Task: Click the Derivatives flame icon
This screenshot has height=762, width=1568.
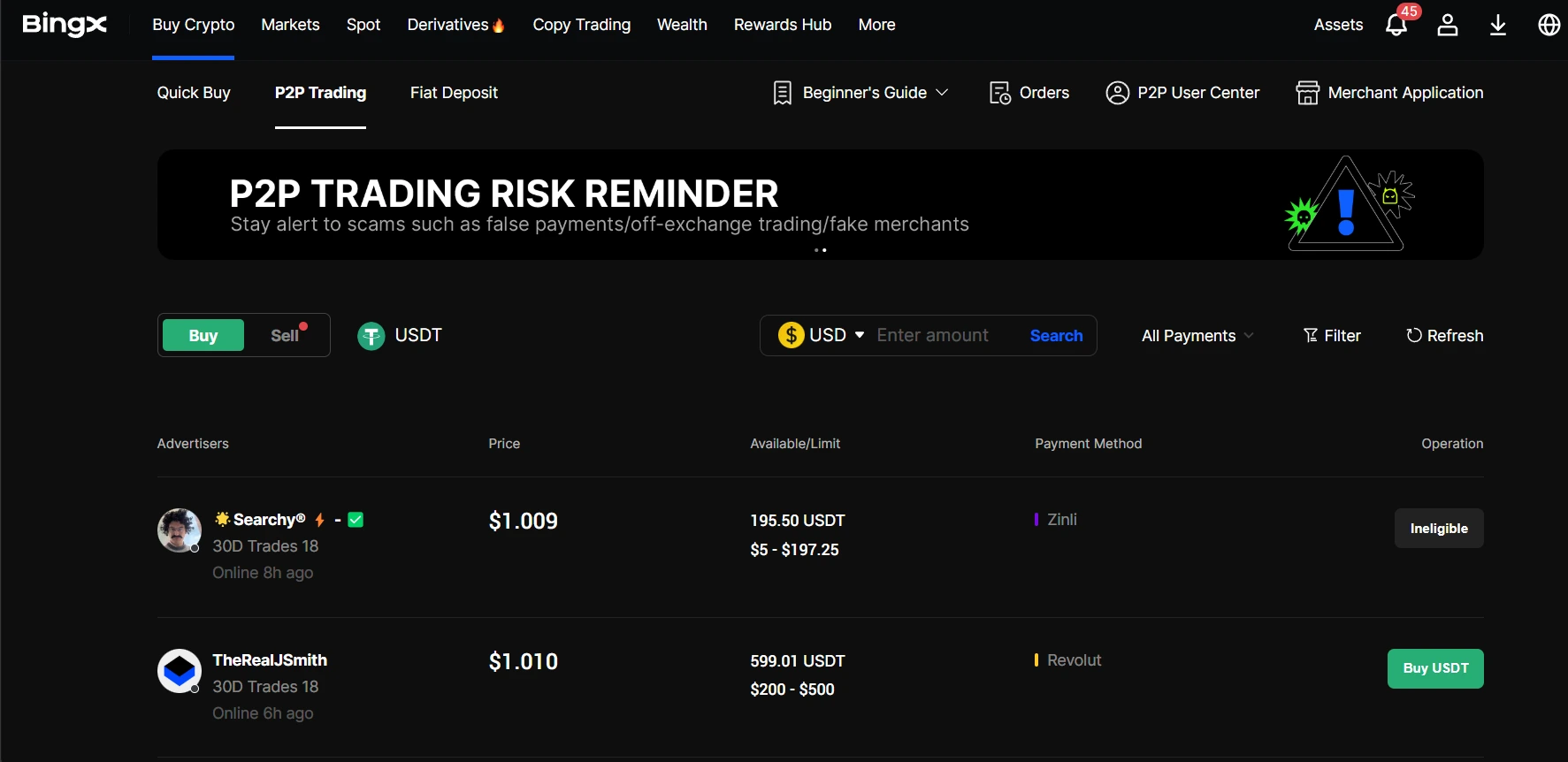Action: [499, 26]
